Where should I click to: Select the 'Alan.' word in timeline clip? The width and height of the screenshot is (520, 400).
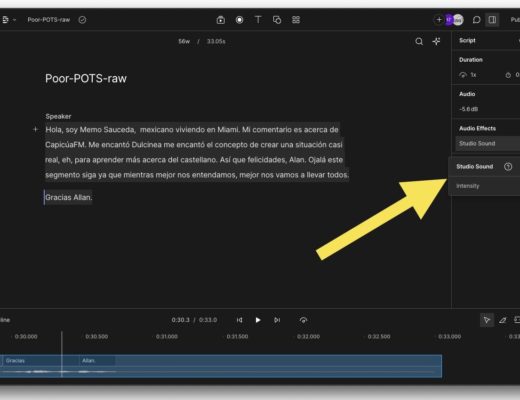(89, 361)
